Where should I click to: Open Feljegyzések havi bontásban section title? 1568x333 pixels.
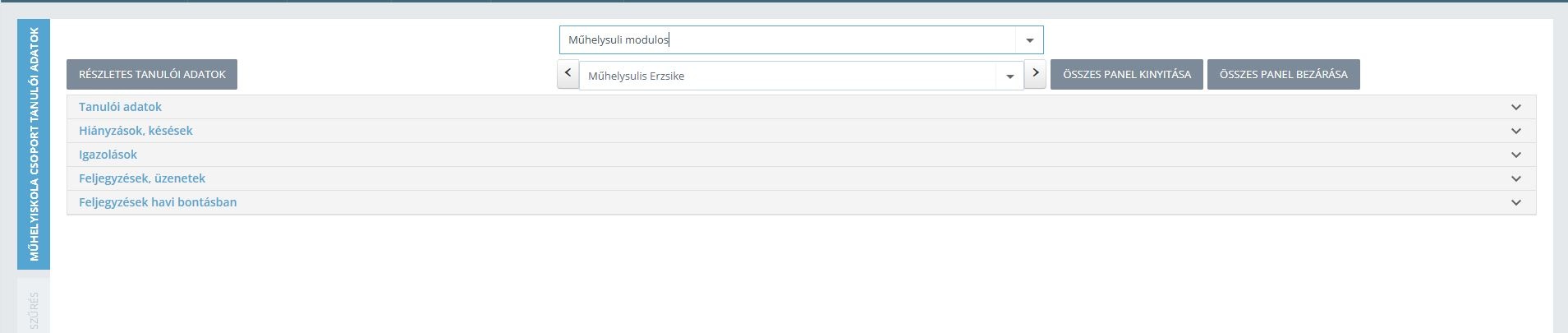point(158,202)
